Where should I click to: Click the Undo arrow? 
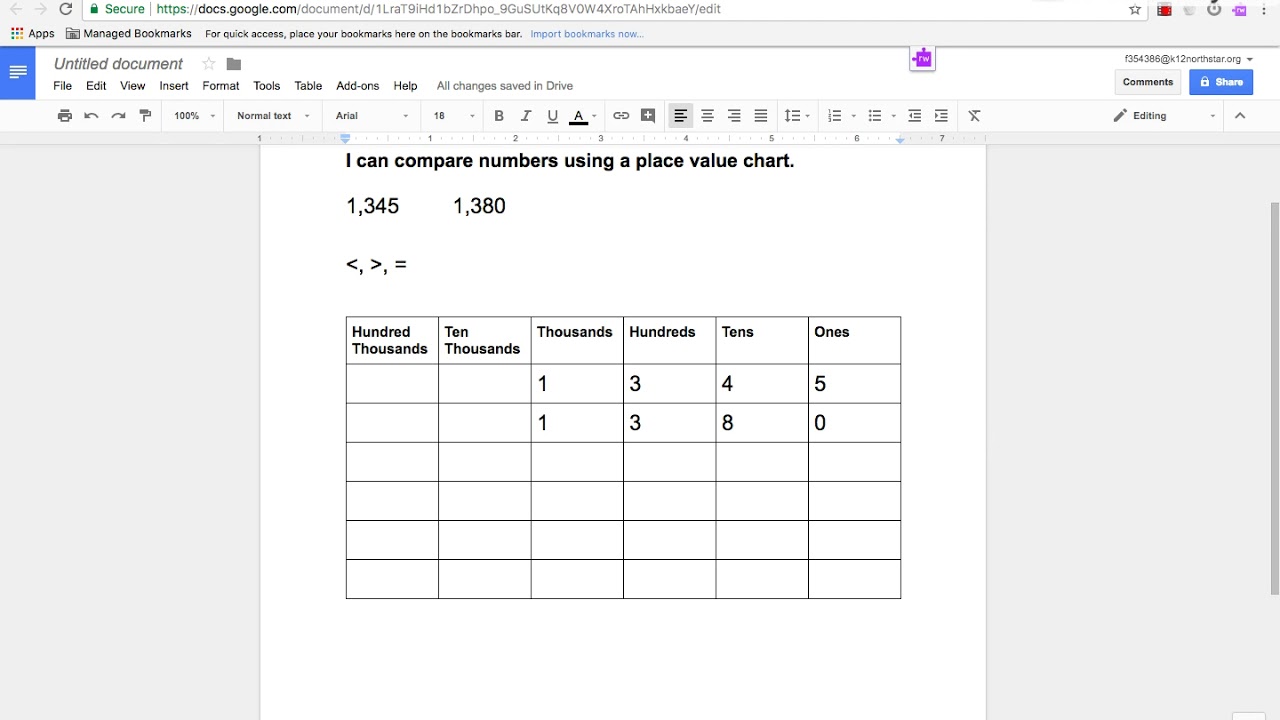(91, 116)
